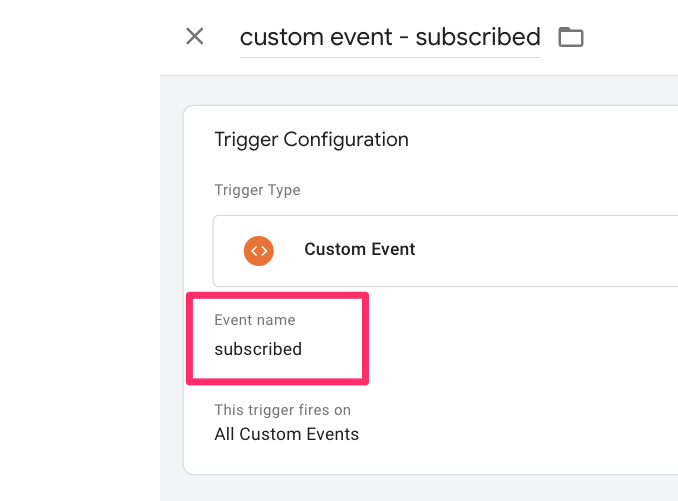The width and height of the screenshot is (678, 501).
Task: Click the underline beneath the trigger title
Action: (x=390, y=57)
